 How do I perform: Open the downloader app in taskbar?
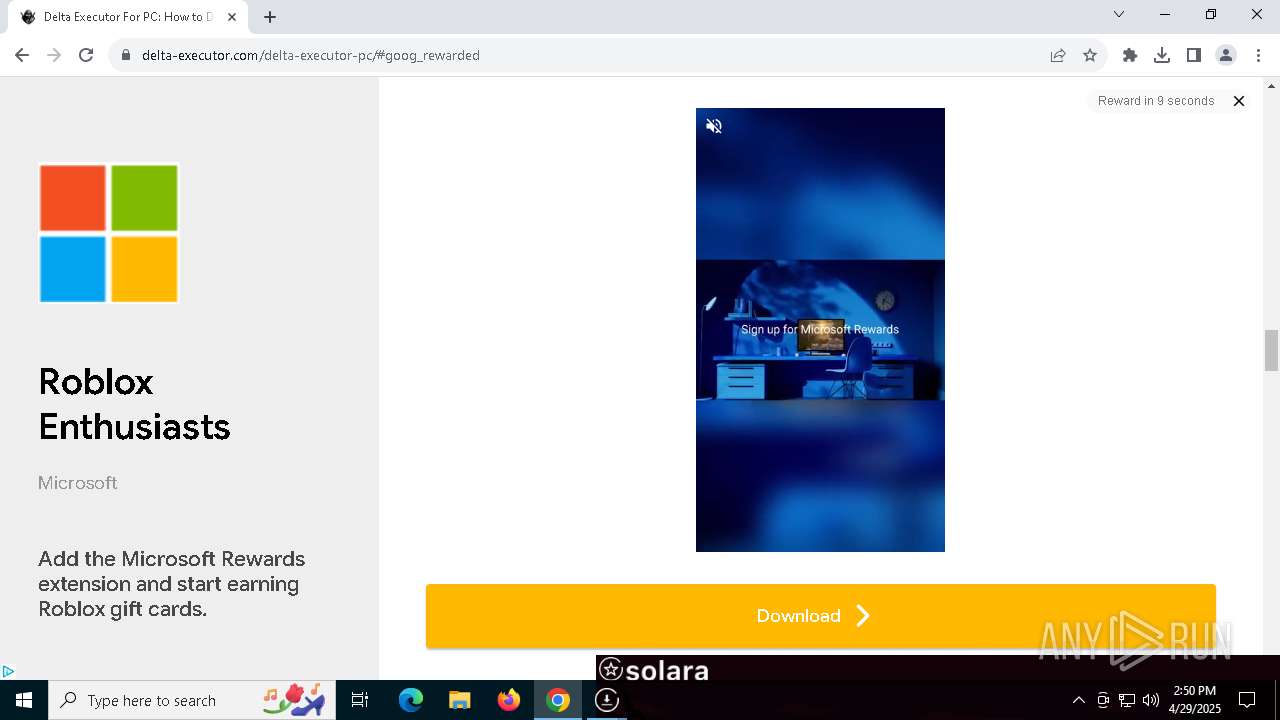(607, 700)
